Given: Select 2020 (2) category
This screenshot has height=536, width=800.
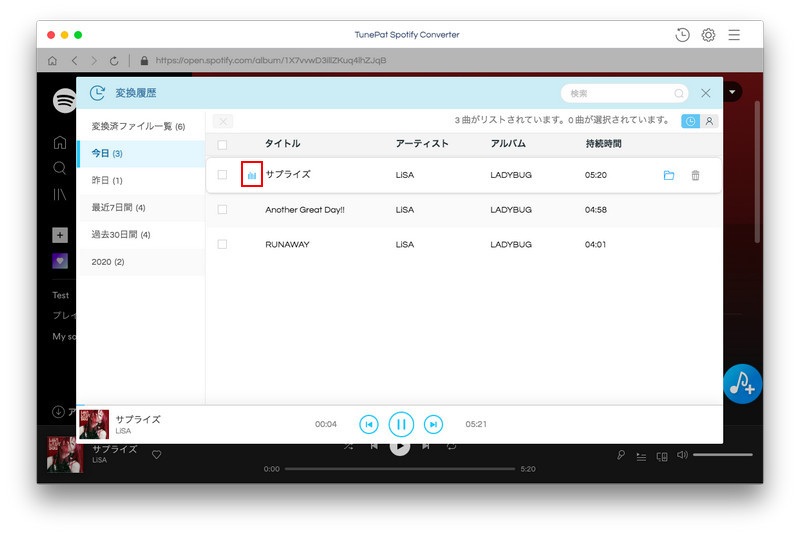Looking at the screenshot, I should point(141,262).
